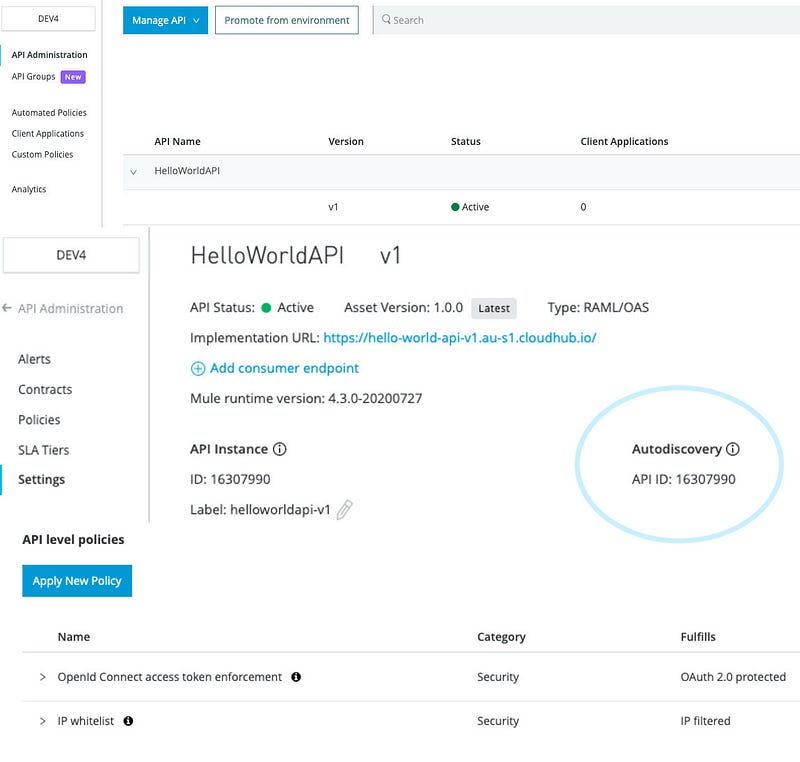800x762 pixels.
Task: Click the Autodiscovery info icon
Action: [733, 449]
